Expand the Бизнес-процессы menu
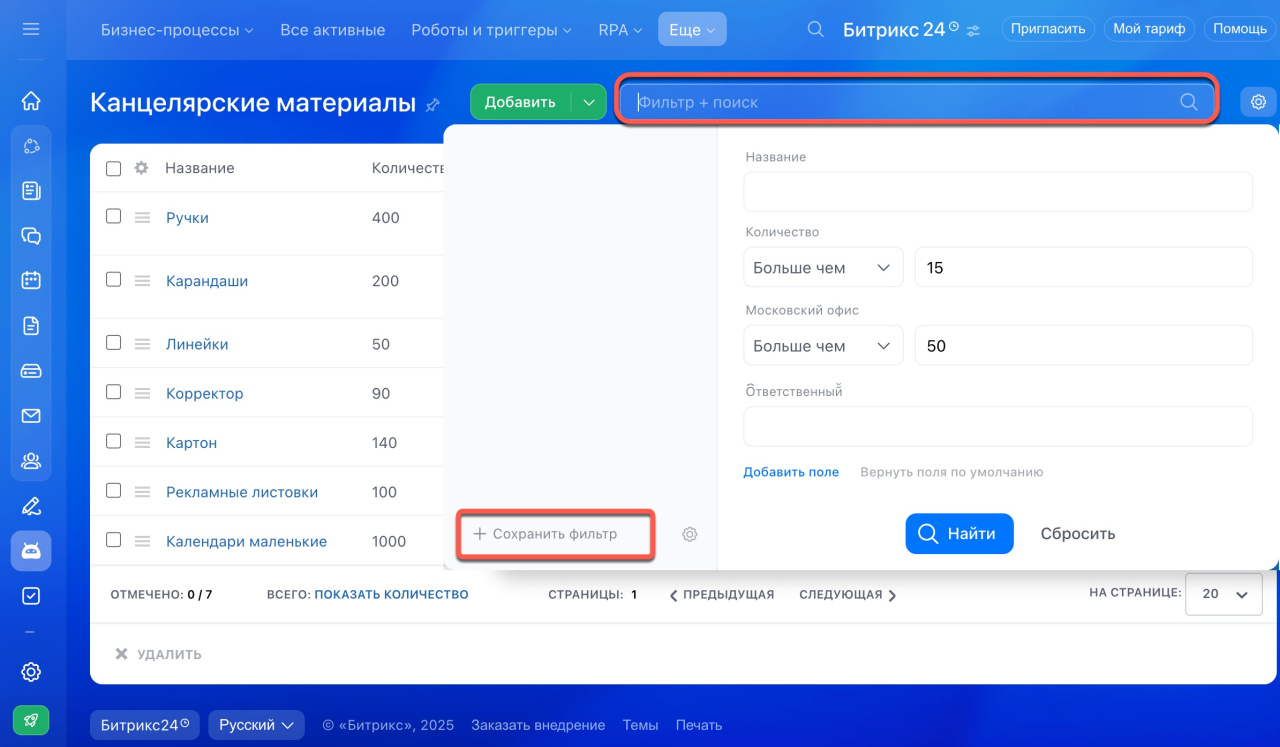This screenshot has height=747, width=1280. (x=177, y=30)
